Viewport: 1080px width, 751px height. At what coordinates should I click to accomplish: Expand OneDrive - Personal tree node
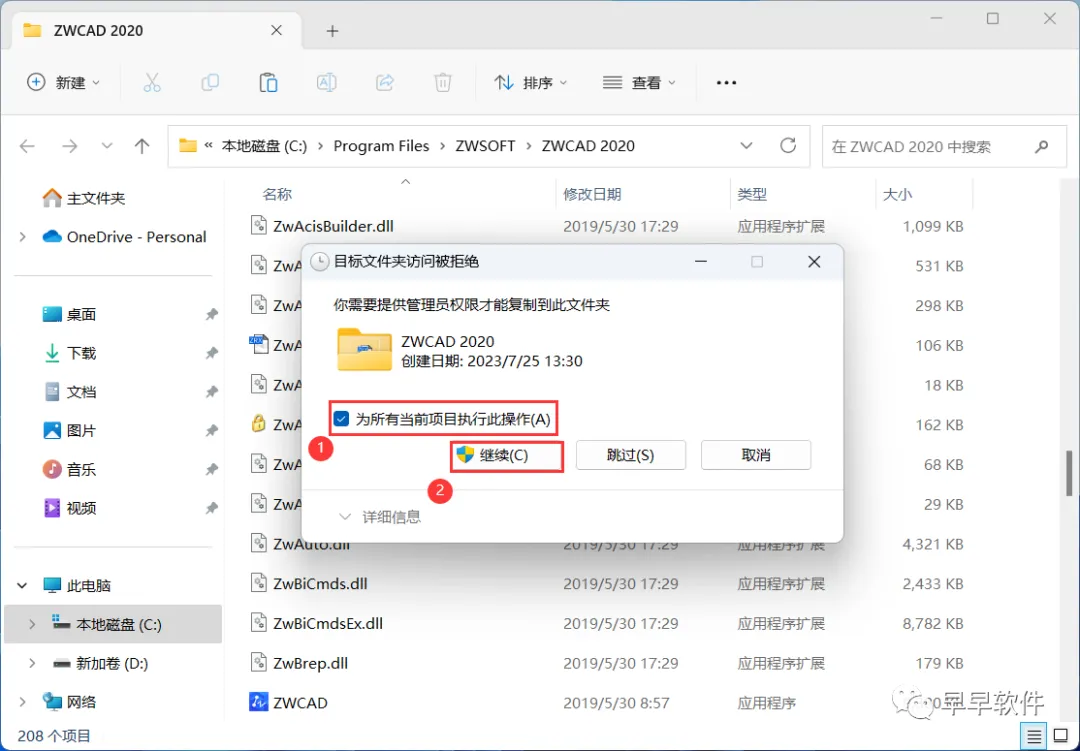coord(23,237)
